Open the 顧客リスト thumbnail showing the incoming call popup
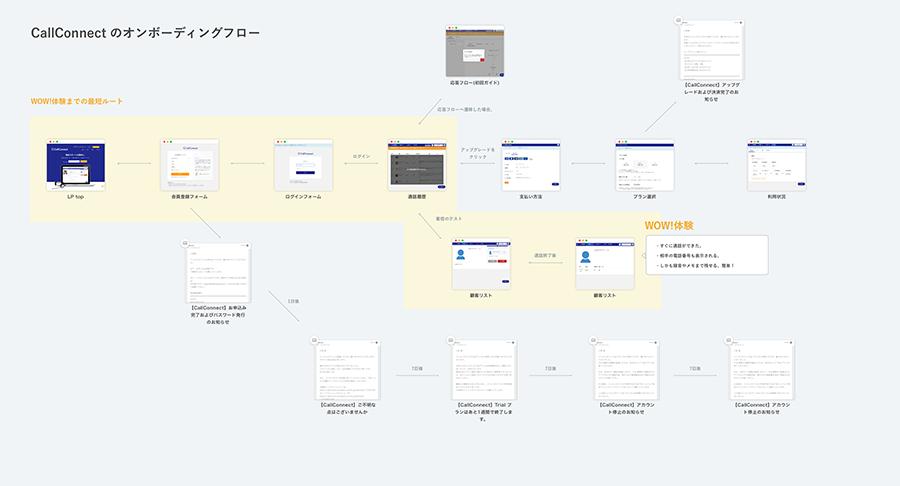The height and width of the screenshot is (486, 900). coord(481,264)
